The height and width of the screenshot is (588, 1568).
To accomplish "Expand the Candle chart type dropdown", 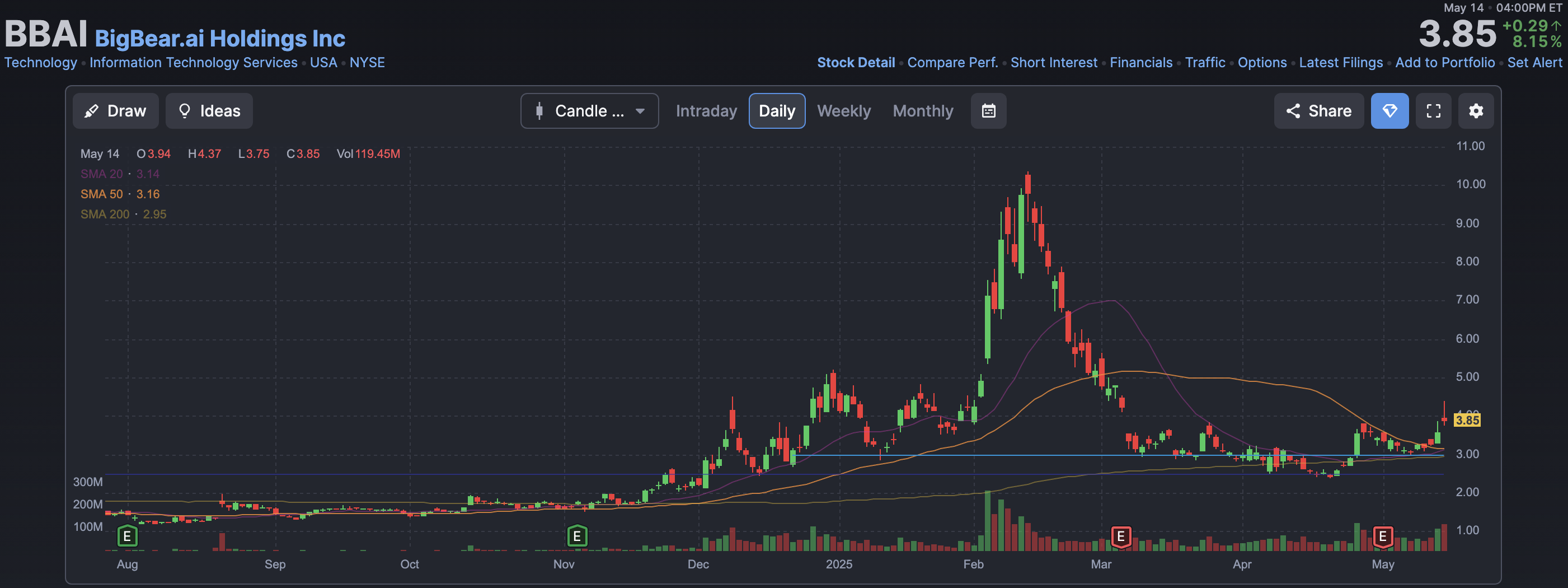I will coord(589,111).
